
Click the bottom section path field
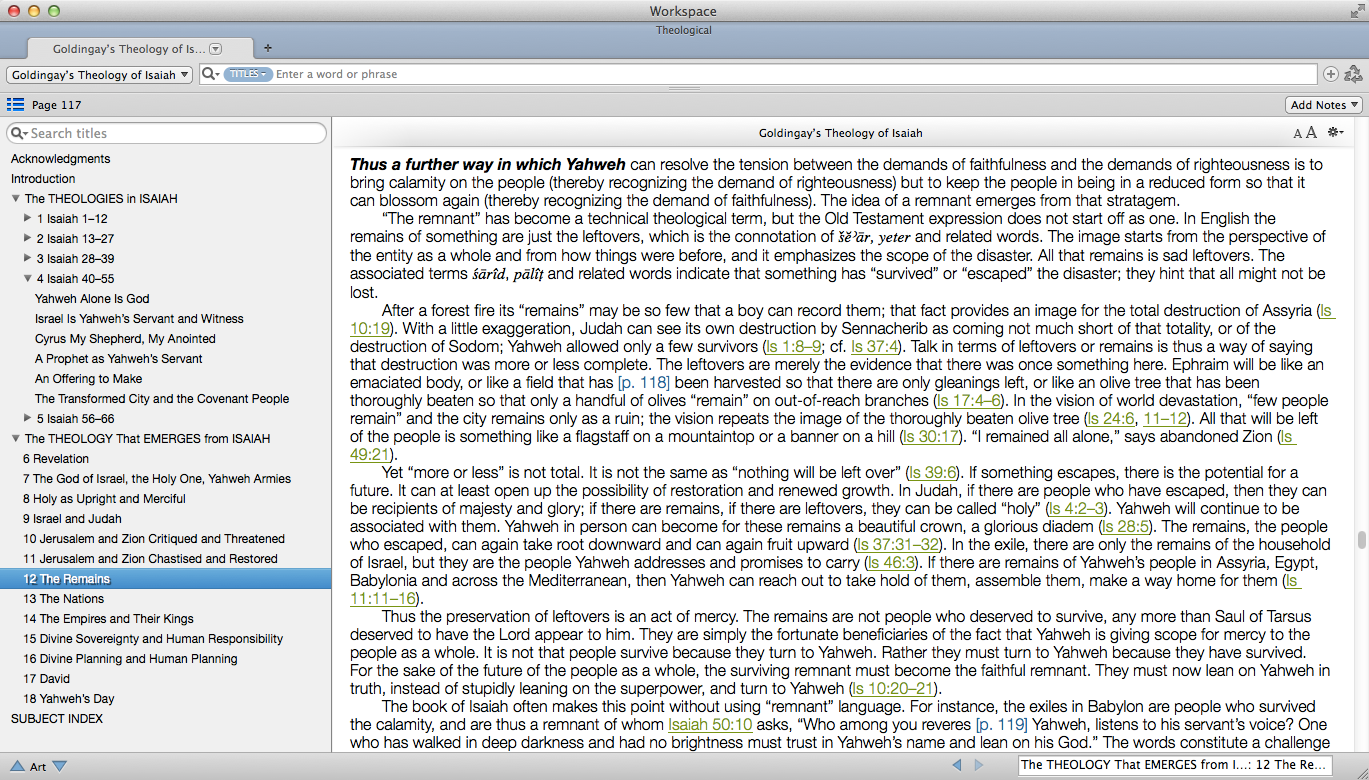[1175, 765]
